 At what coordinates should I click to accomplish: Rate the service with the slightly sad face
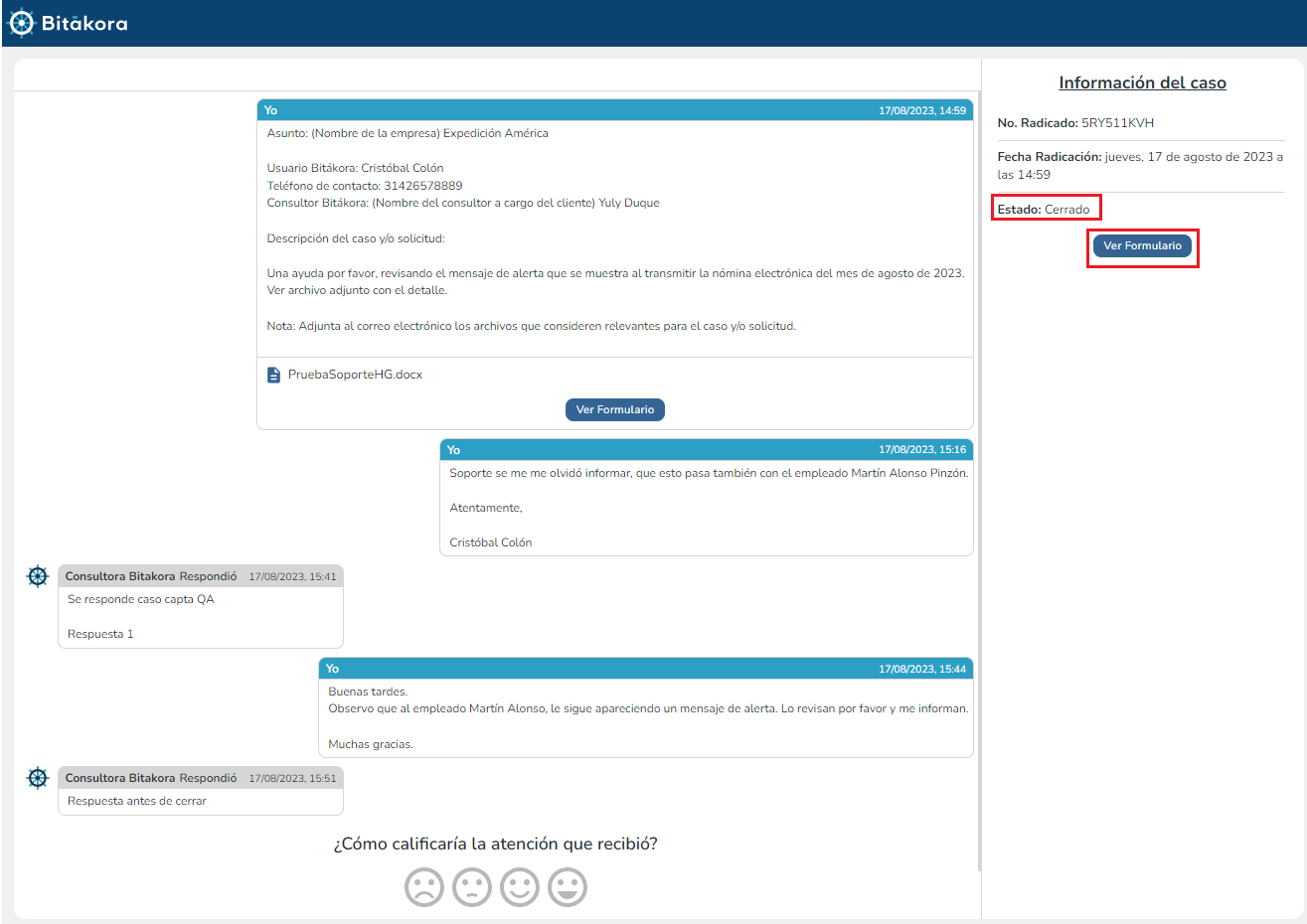(x=472, y=887)
